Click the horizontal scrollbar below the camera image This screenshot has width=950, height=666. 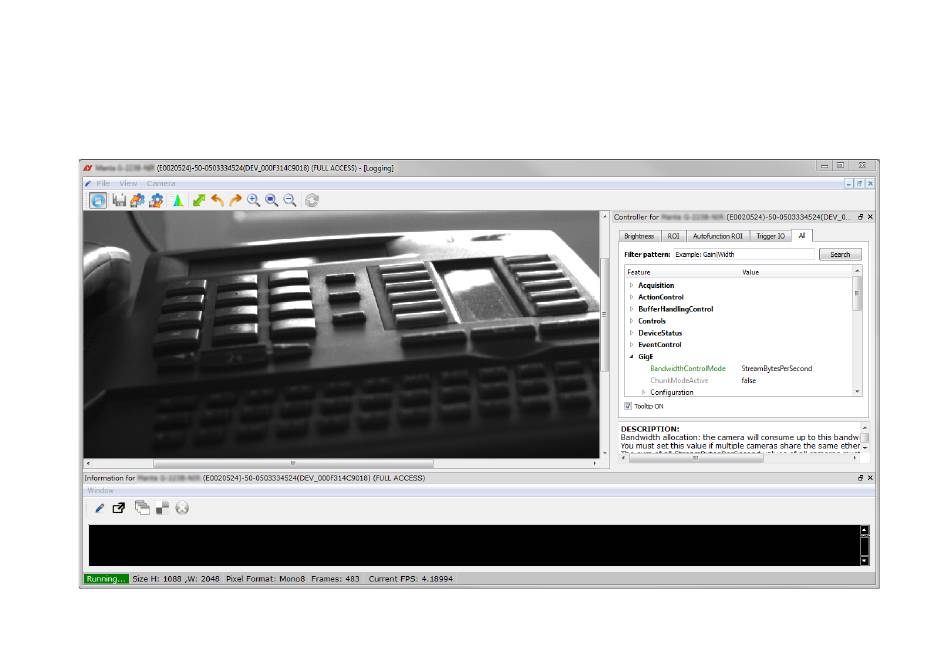coord(341,464)
